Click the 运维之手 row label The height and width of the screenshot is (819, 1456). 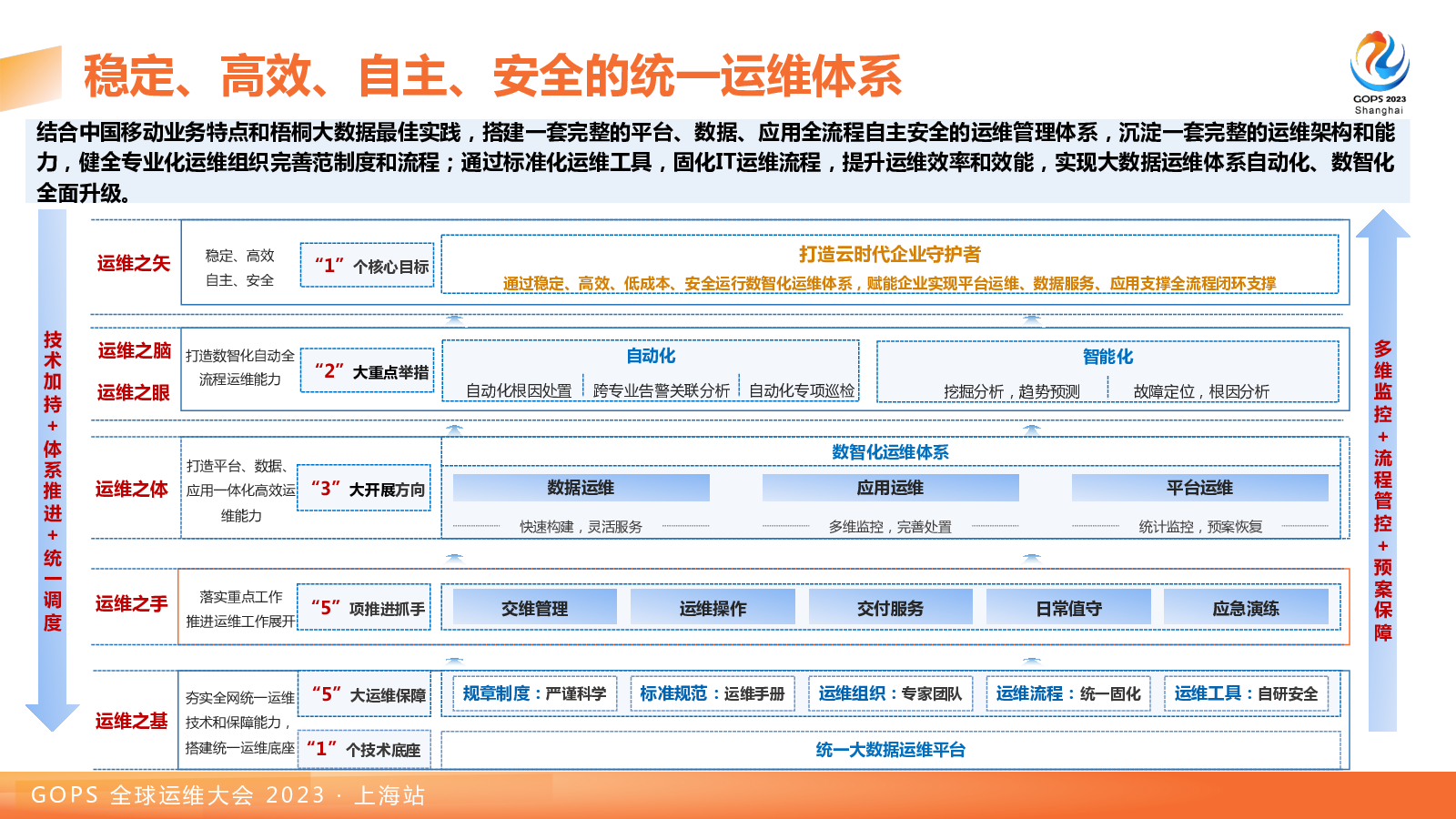[132, 604]
